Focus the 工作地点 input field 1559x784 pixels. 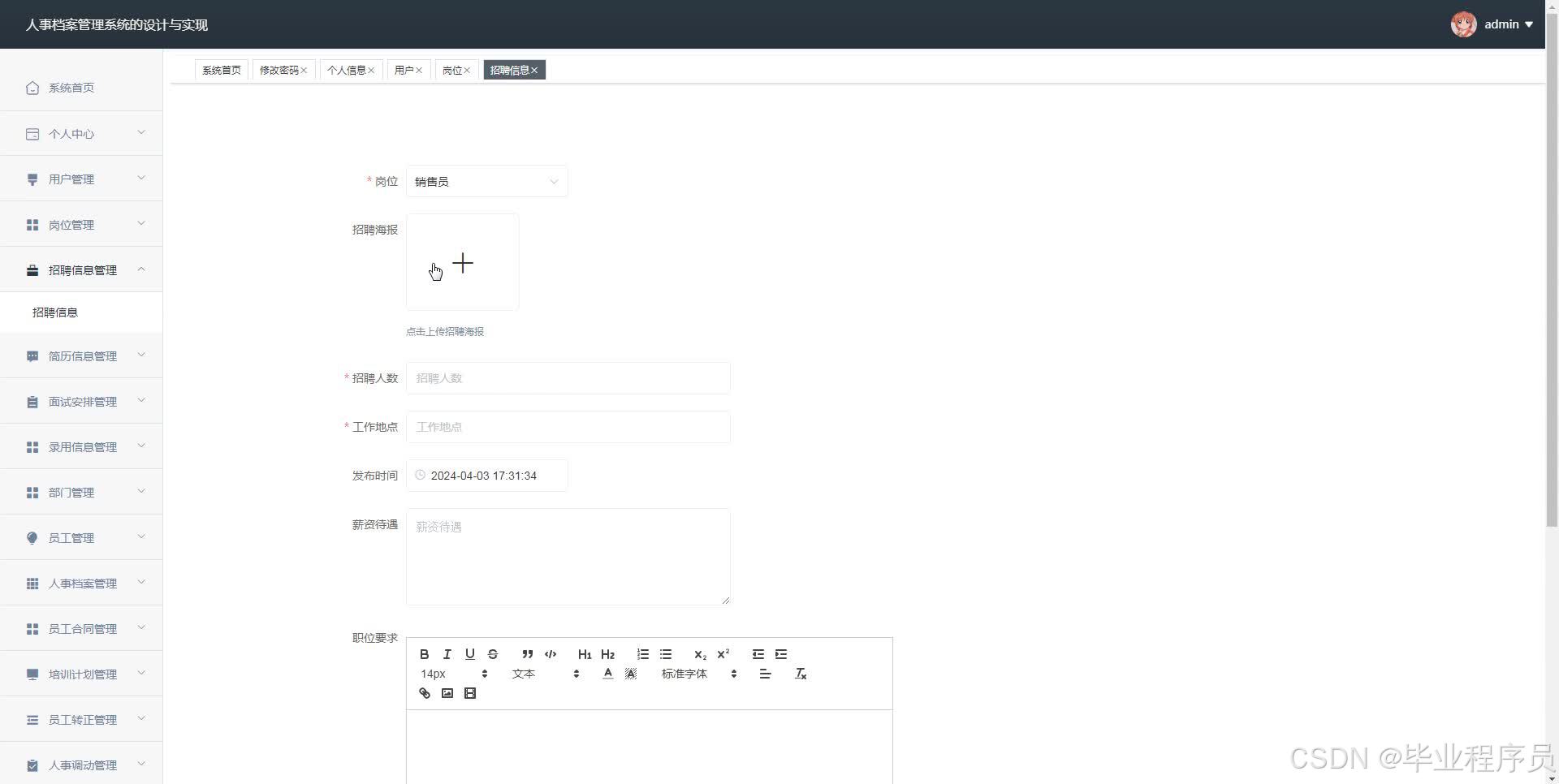tap(568, 427)
